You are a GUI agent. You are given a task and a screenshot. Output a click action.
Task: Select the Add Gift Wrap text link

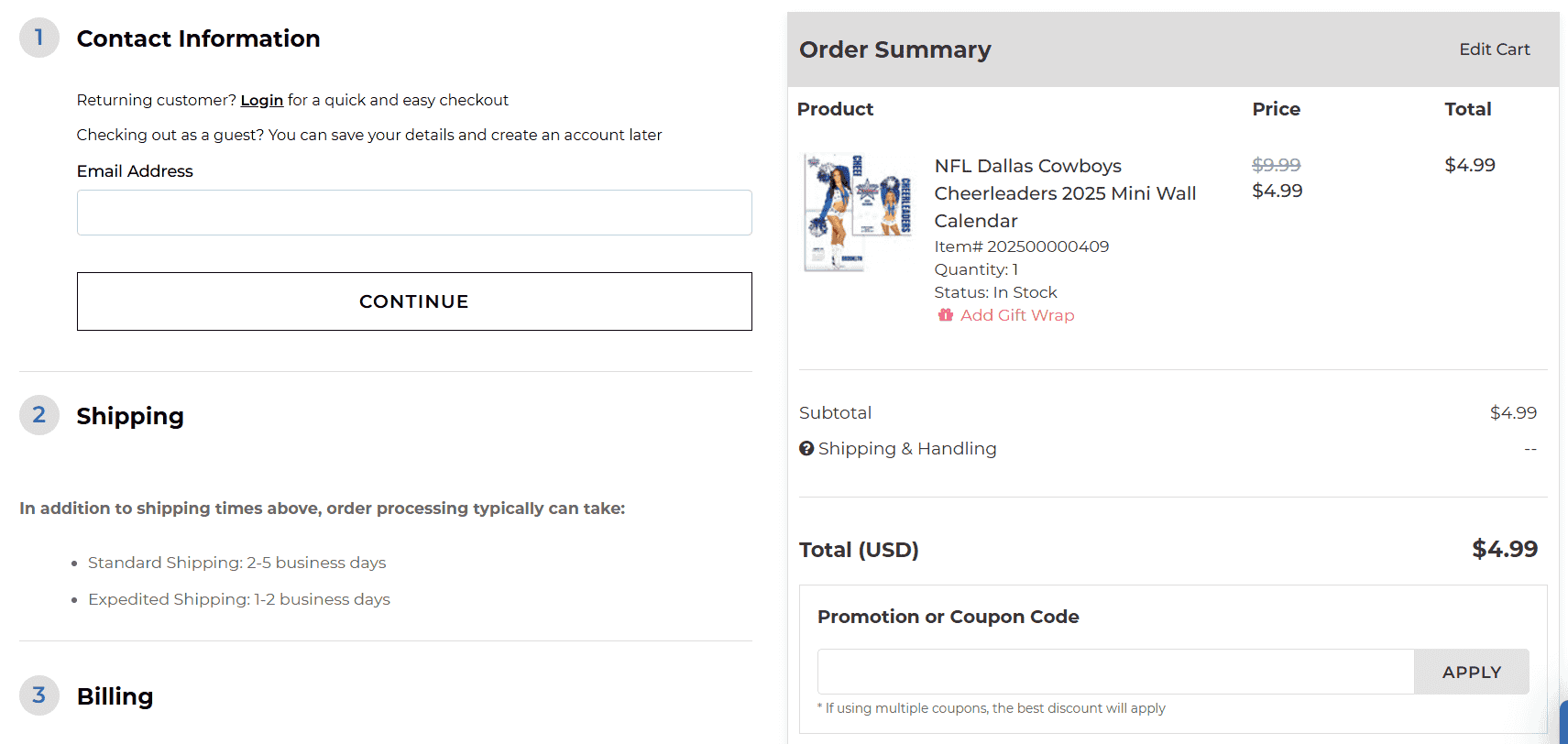1016,315
